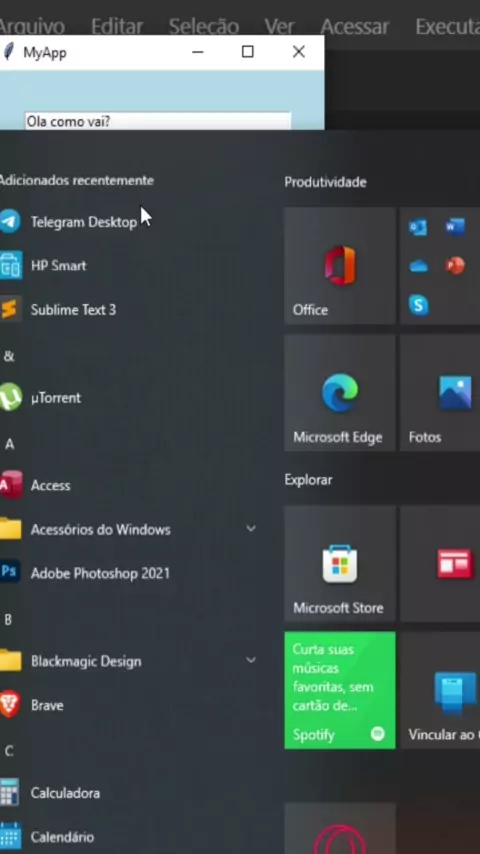Open the Calendário icon
480x854 pixels.
[x=10, y=836]
